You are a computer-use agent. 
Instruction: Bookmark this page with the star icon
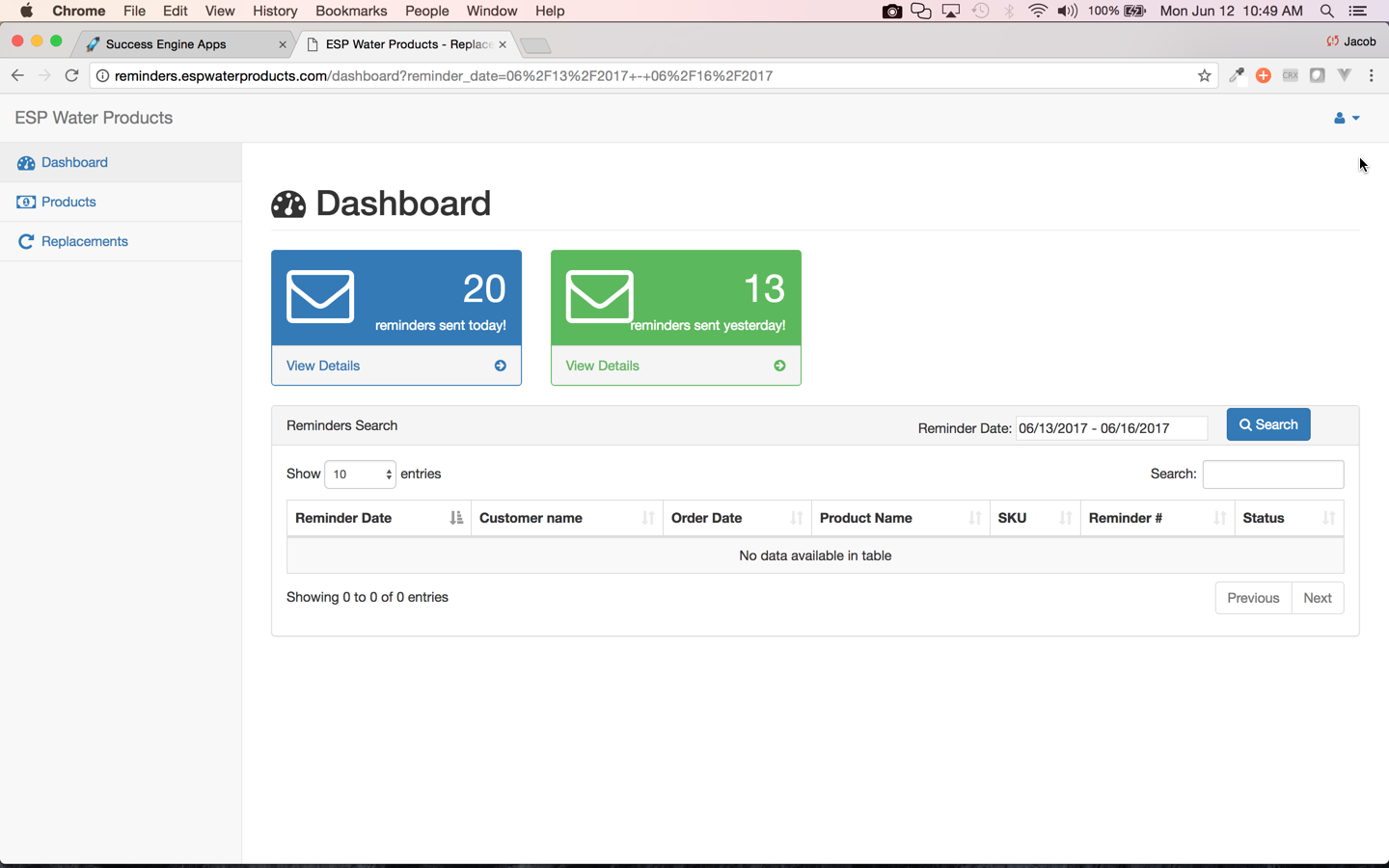pyautogui.click(x=1204, y=76)
